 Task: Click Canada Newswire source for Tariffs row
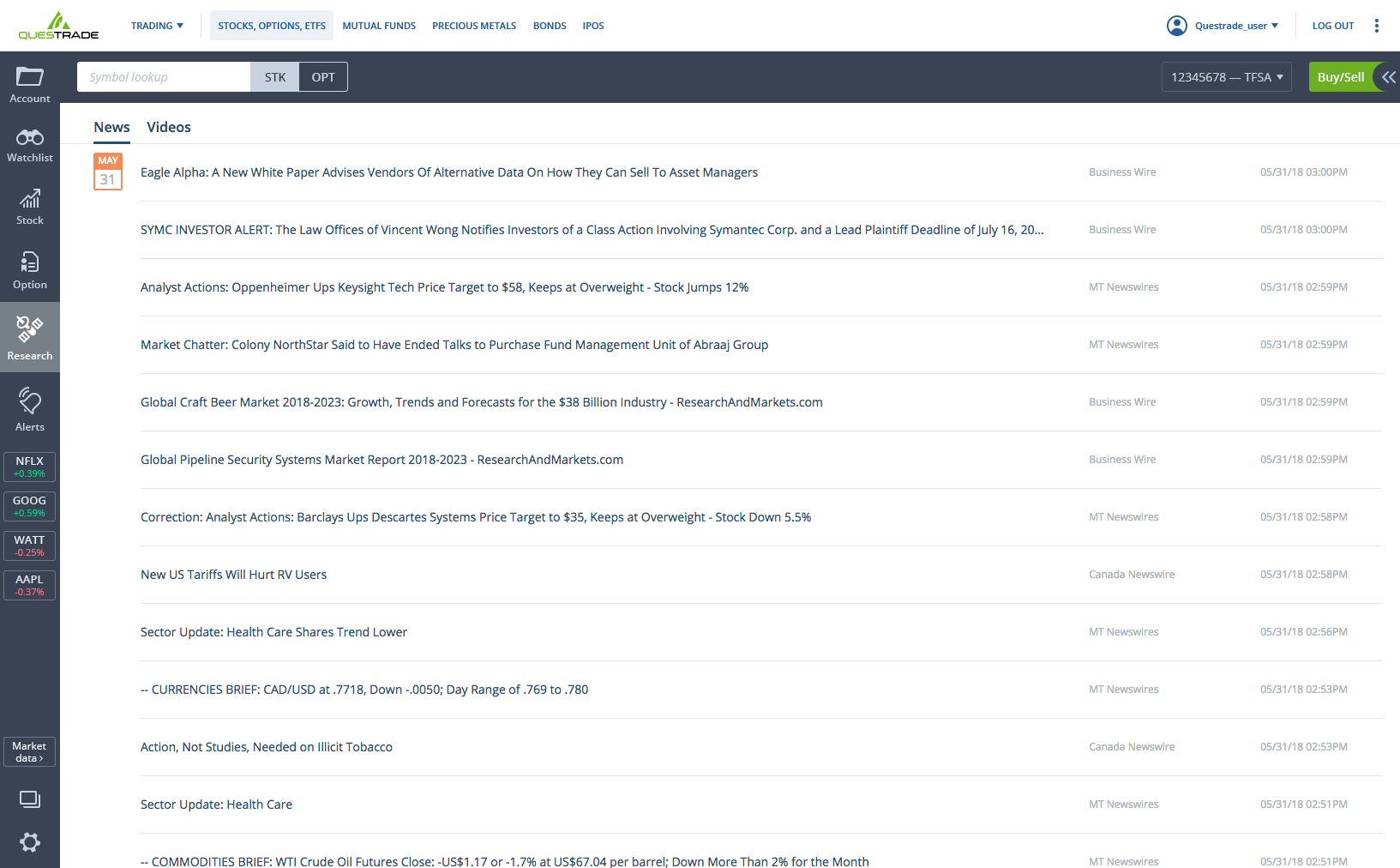(1132, 575)
